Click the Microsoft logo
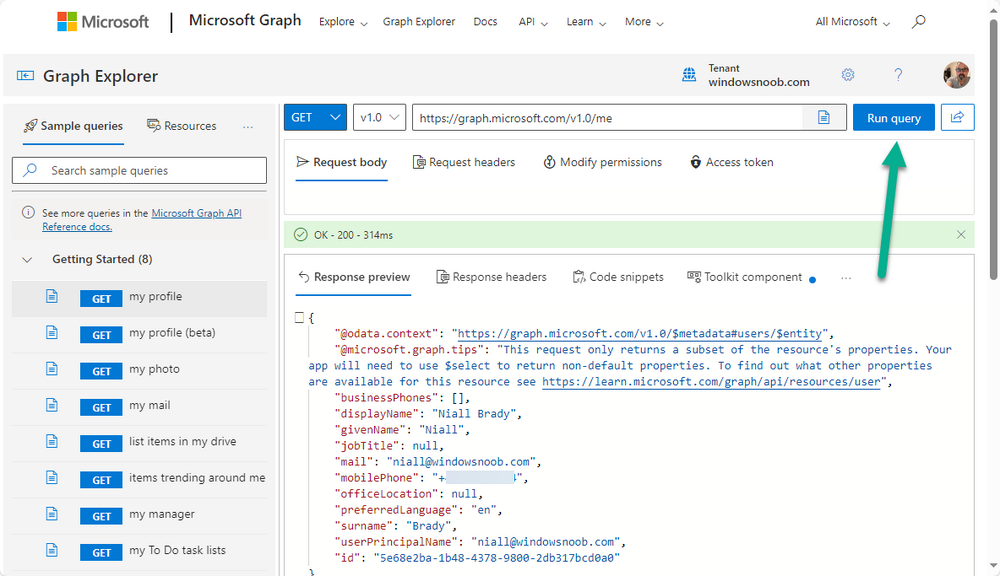Screen dimensions: 1000x576 [x=103, y=22]
